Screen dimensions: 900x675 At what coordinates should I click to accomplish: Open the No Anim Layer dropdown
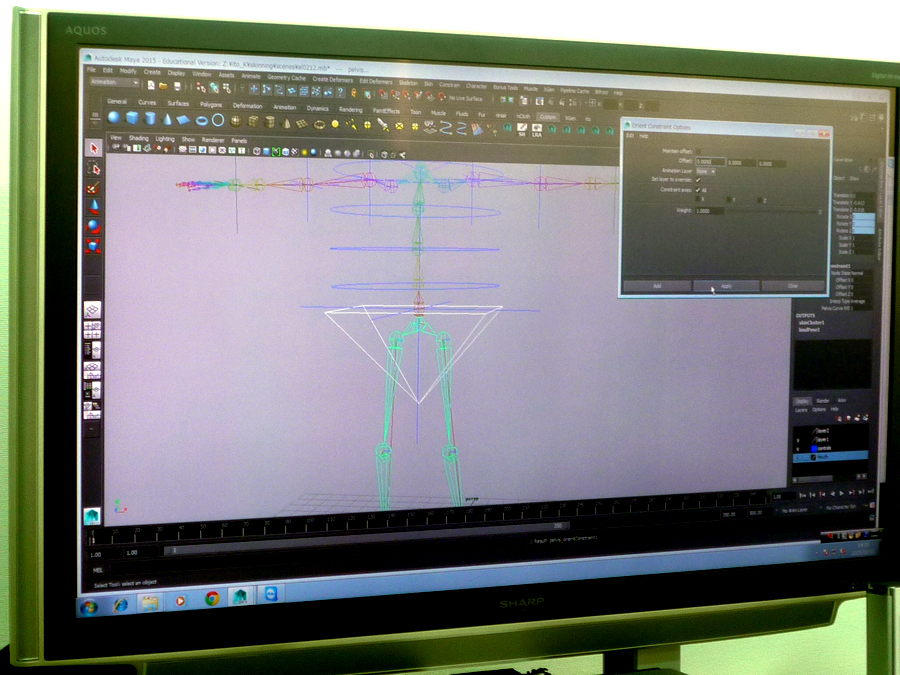pos(796,510)
